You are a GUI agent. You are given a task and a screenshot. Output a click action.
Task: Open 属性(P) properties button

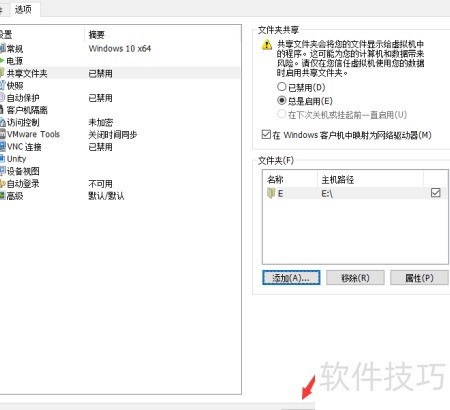click(x=419, y=278)
